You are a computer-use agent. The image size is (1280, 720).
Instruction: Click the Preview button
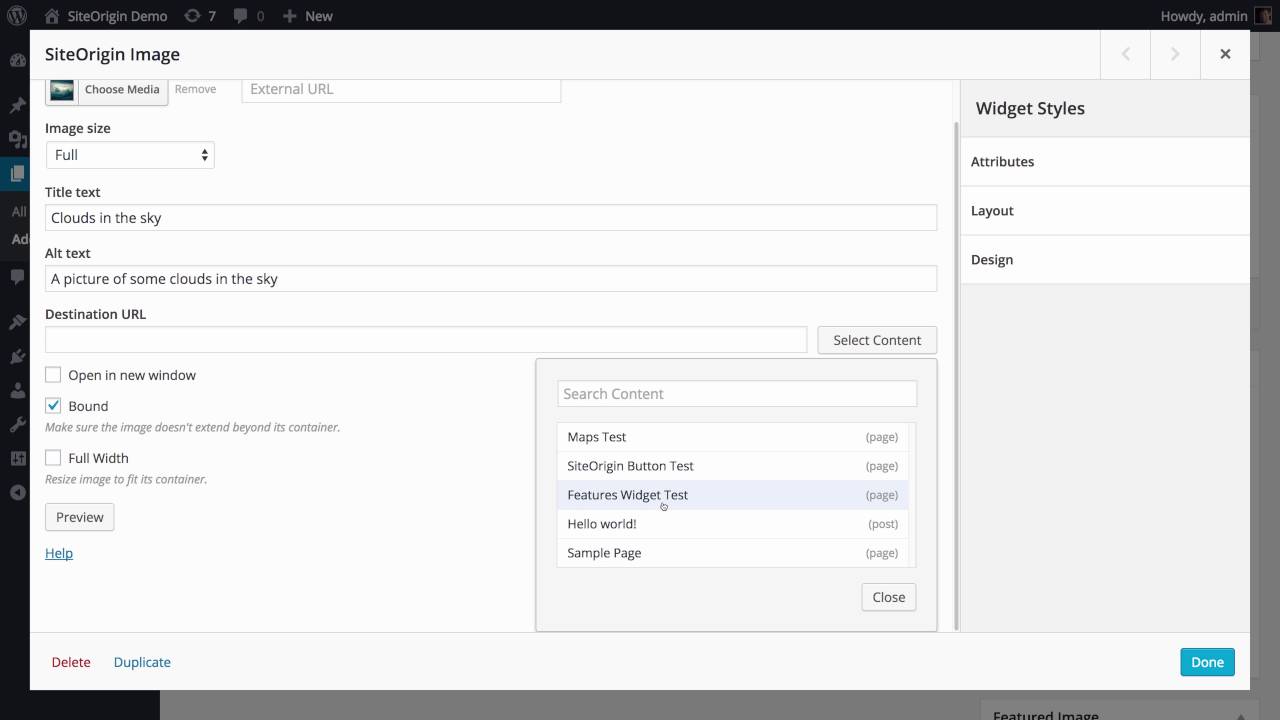(80, 517)
